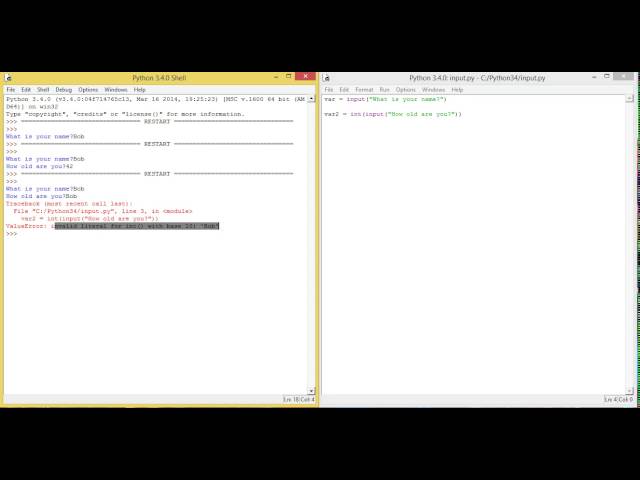Click the Python icon in input.py title bar
Screen dimensions: 640x480
[x=326, y=78]
